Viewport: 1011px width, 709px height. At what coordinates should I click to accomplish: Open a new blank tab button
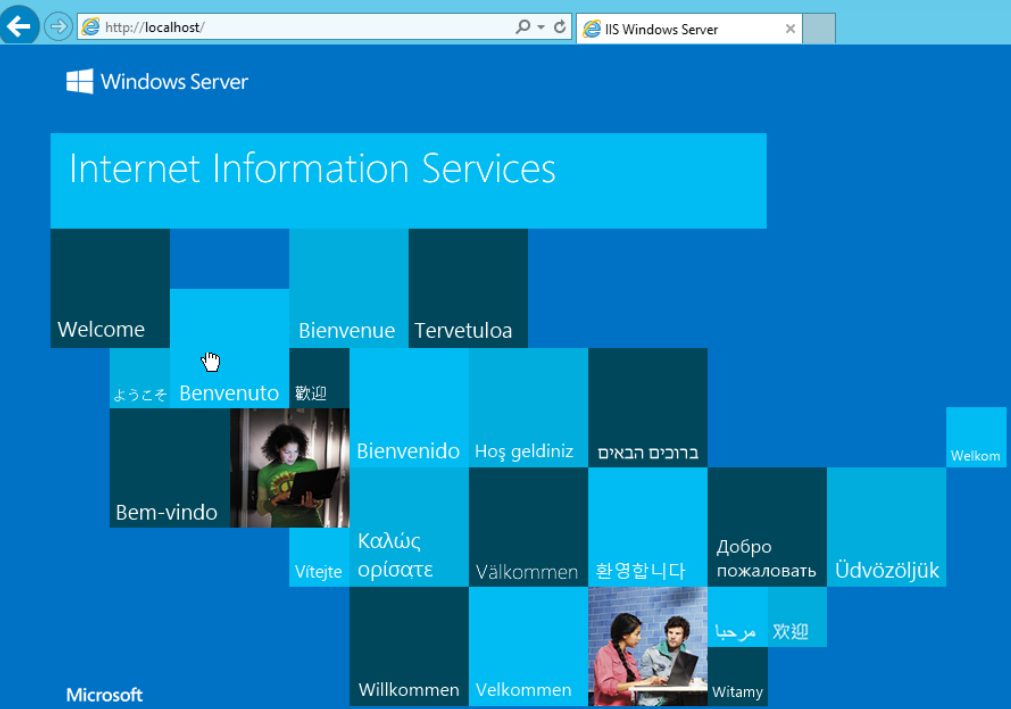pos(819,29)
